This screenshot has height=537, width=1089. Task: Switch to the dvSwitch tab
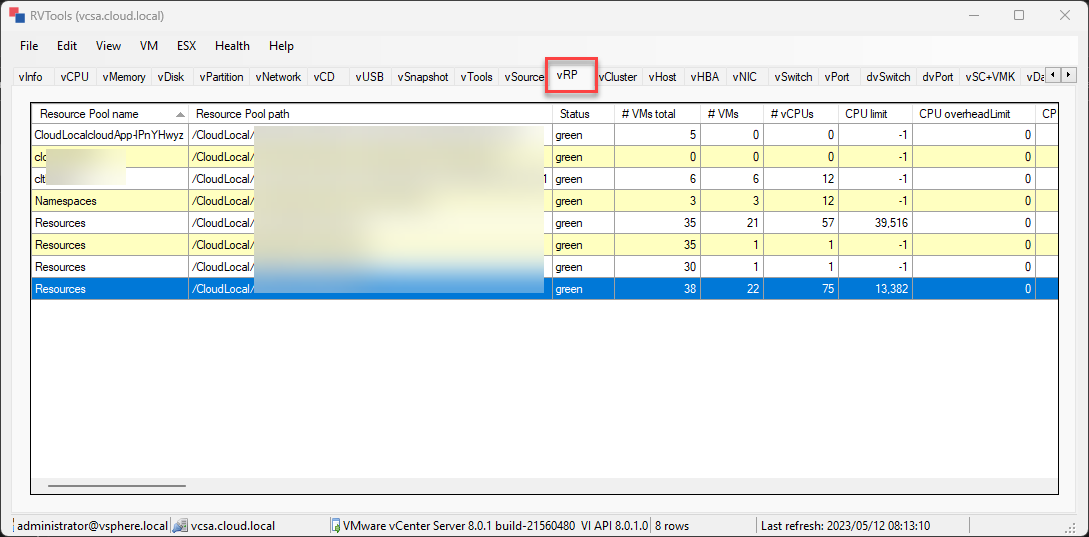click(x=888, y=77)
